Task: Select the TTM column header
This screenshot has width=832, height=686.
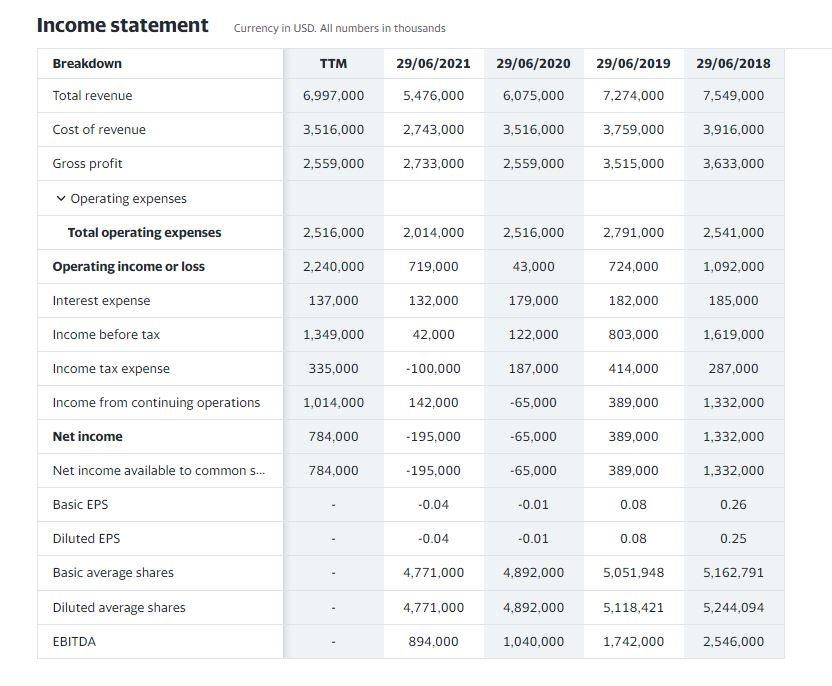Action: click(x=334, y=63)
